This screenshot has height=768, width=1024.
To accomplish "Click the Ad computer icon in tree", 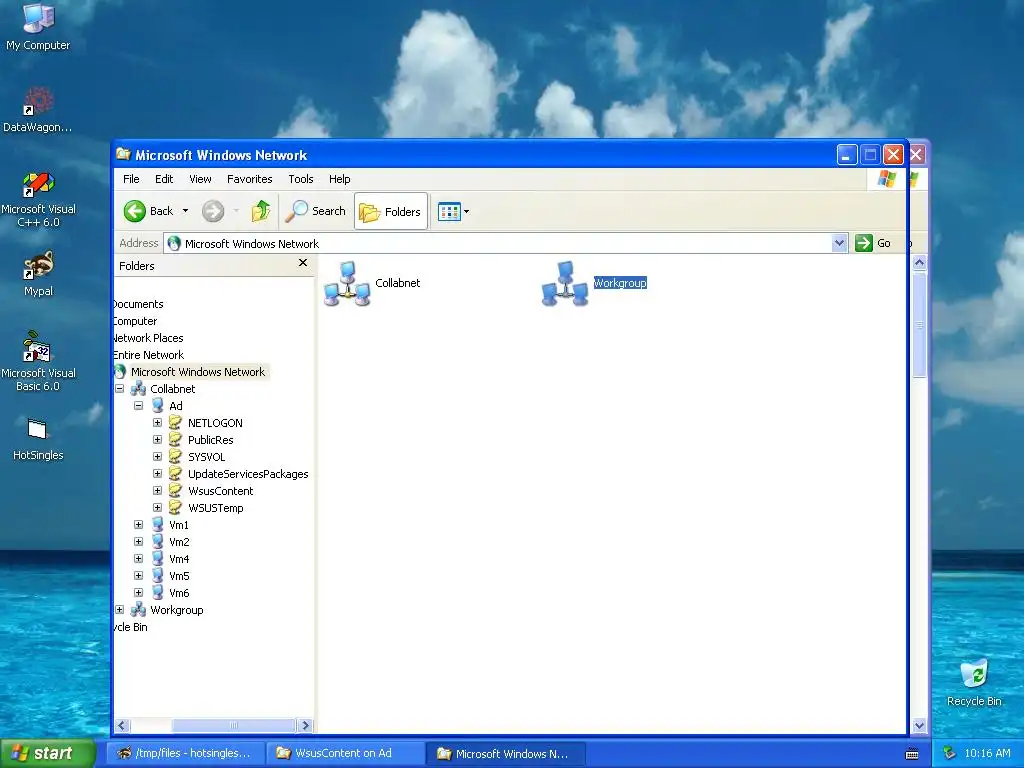I will 157,406.
